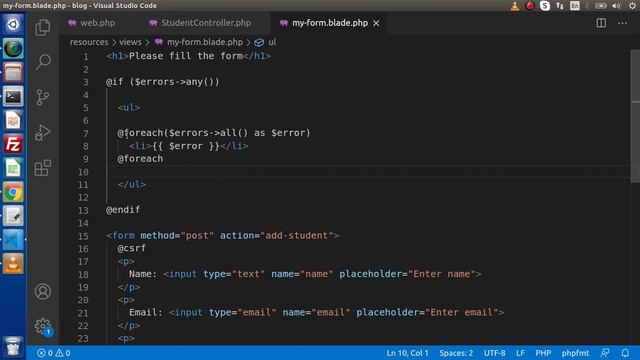This screenshot has height=360, width=640.
Task: Open the Extensions view
Action: point(43,168)
